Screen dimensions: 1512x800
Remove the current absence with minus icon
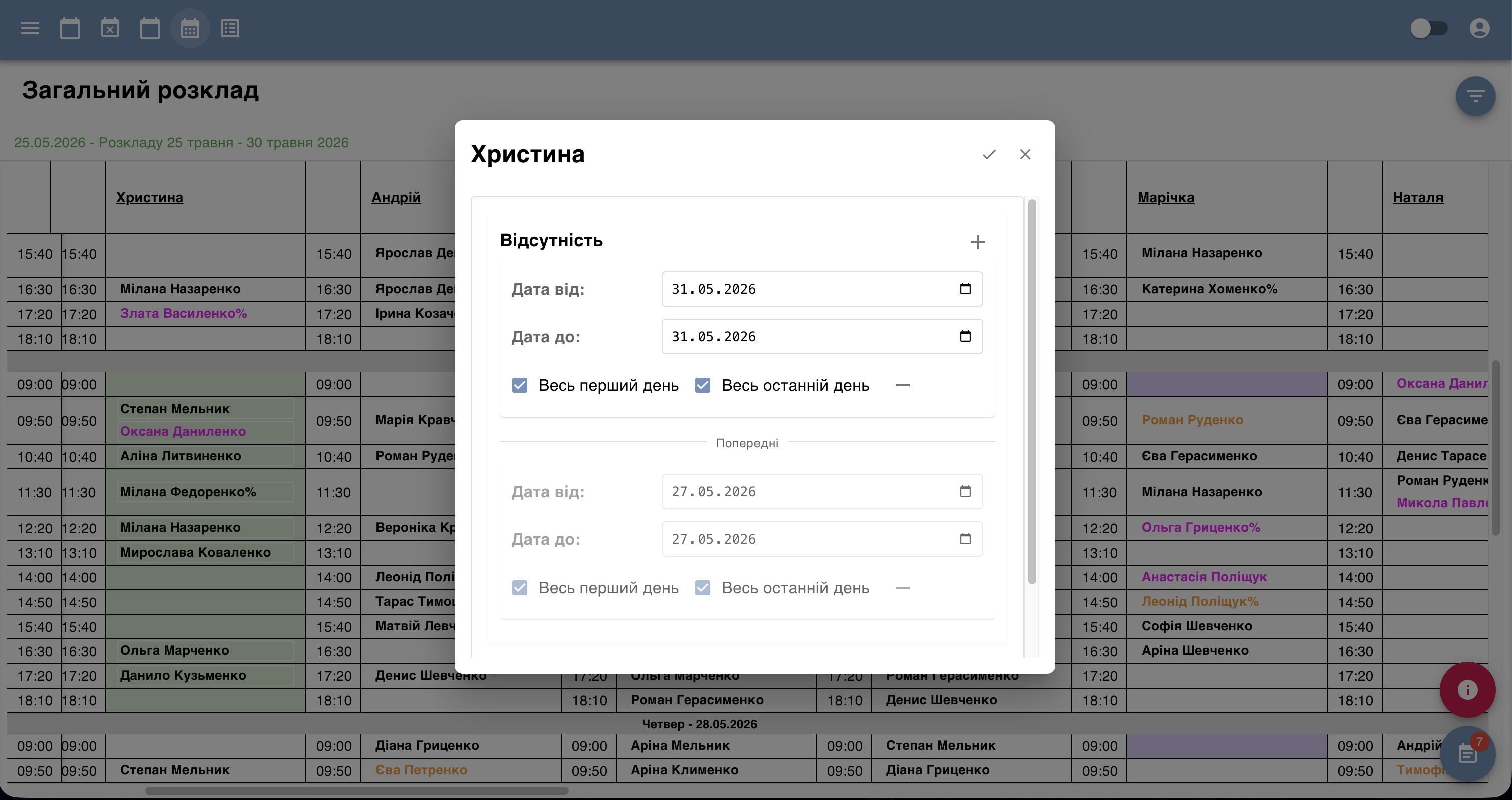coord(902,385)
